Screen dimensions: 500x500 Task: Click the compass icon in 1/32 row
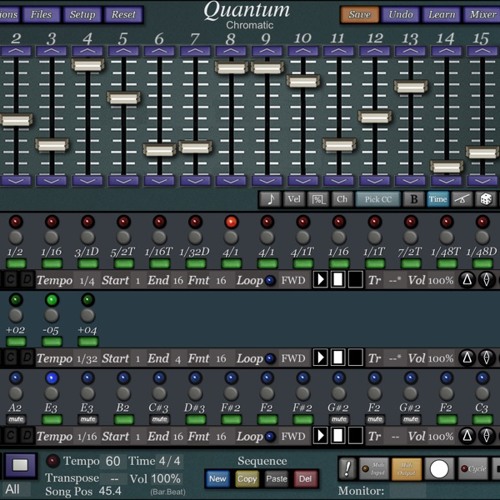486,358
